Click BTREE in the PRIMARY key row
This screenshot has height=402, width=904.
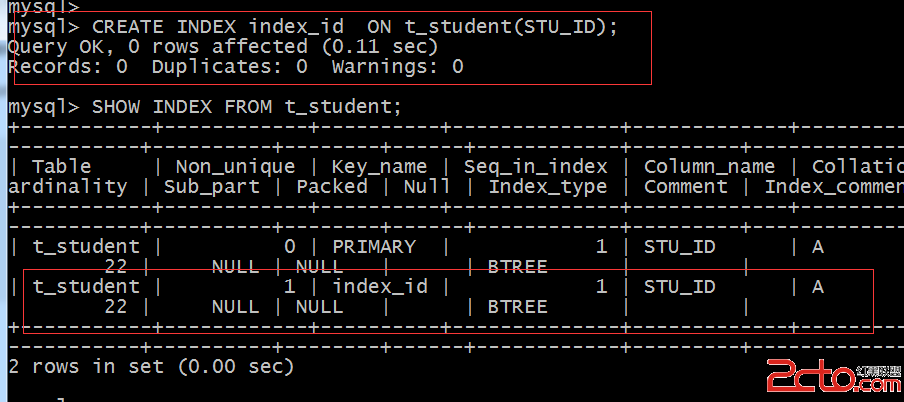point(517,267)
